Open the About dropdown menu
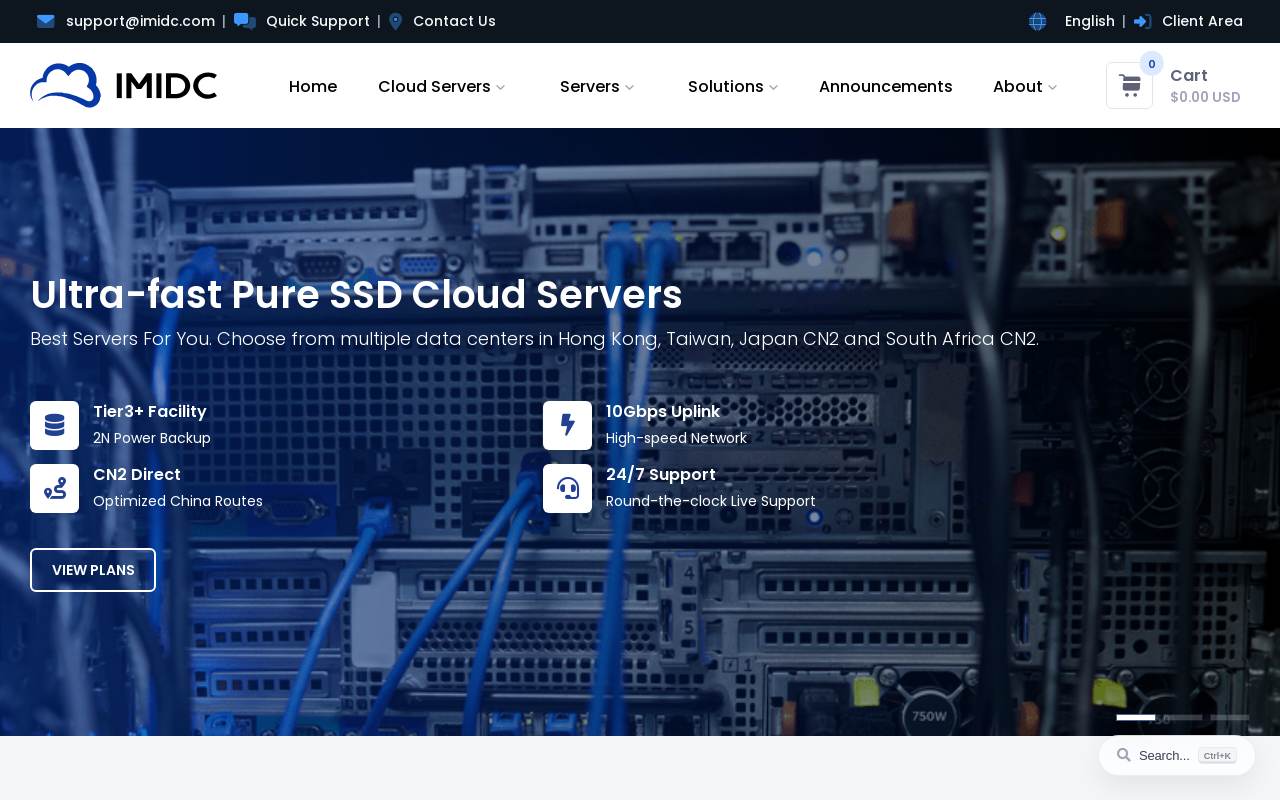 pos(1025,86)
